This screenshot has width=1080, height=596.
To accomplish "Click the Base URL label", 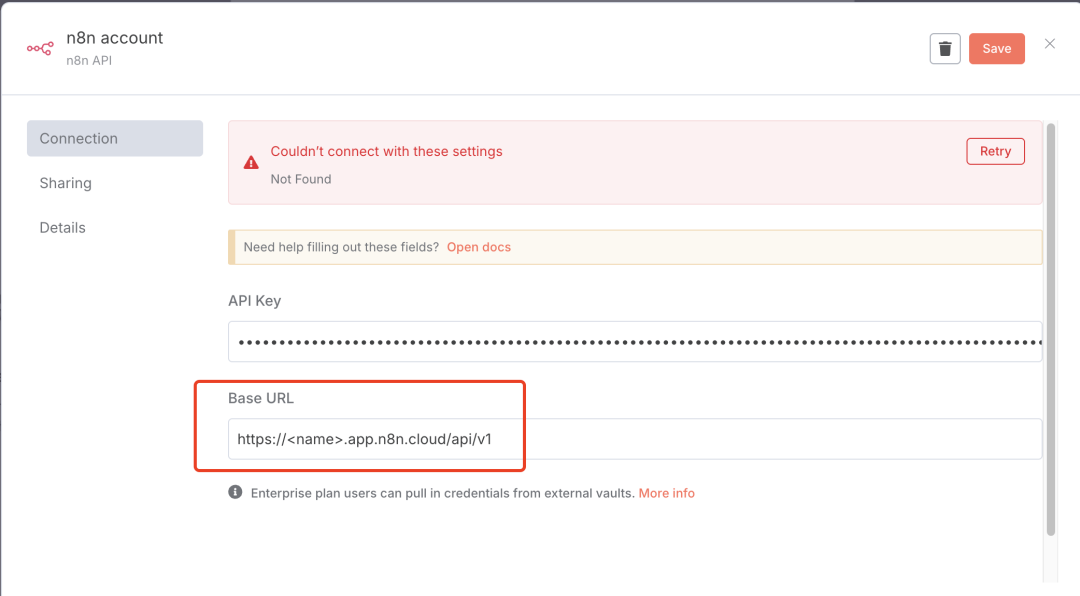I will point(260,398).
